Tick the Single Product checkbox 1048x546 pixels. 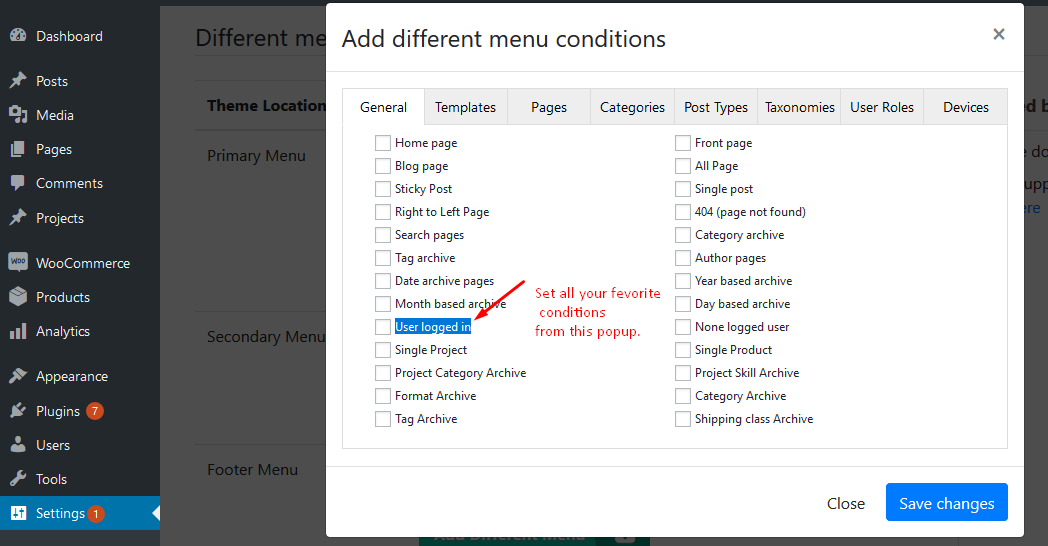(x=682, y=350)
